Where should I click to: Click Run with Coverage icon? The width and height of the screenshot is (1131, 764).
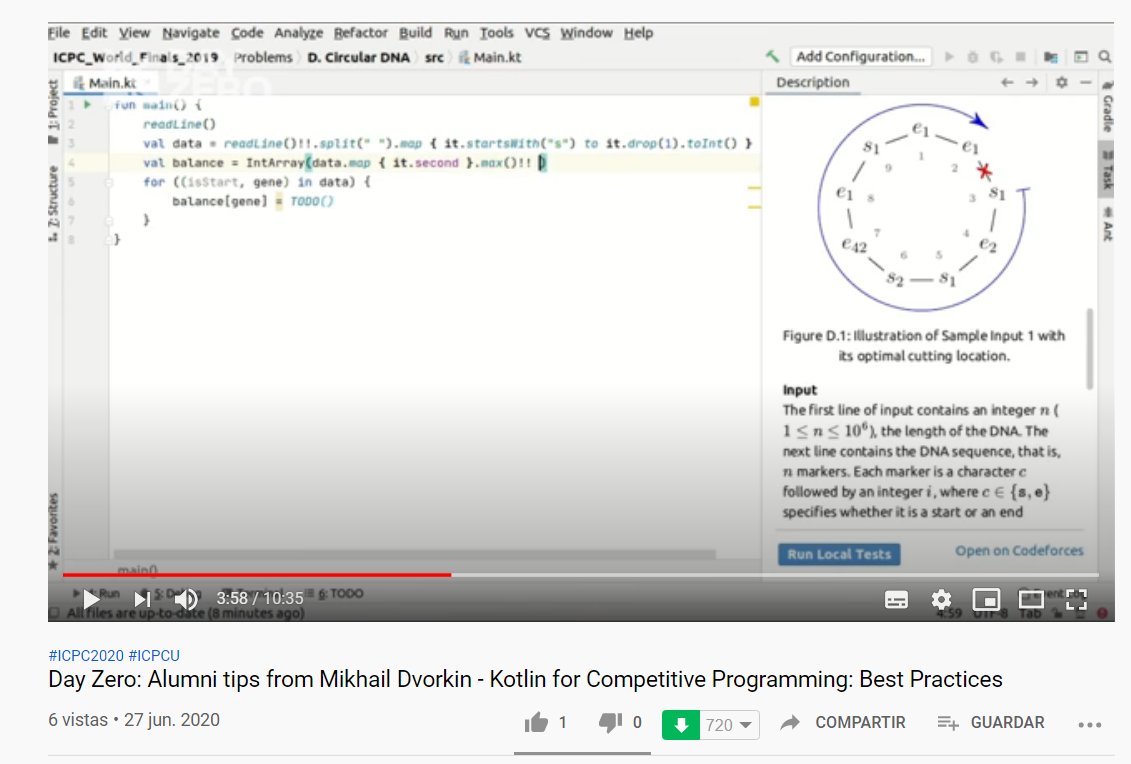point(996,56)
